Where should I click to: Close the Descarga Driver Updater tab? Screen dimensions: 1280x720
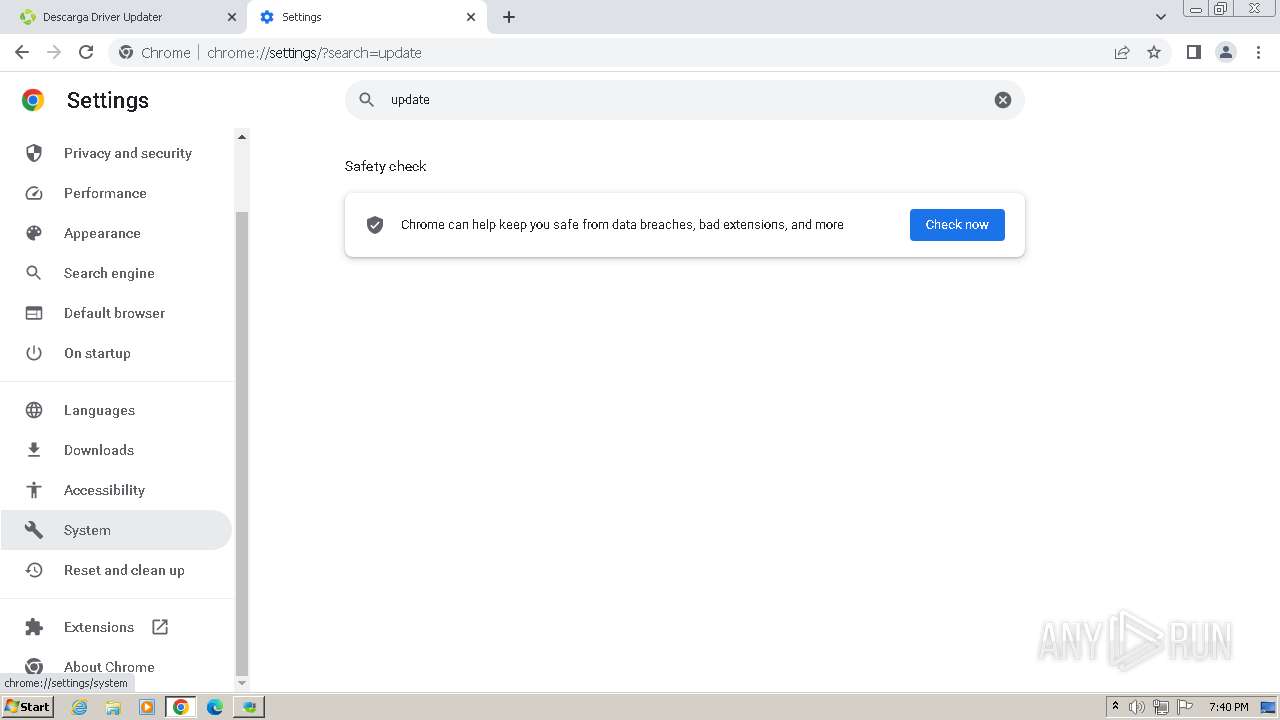point(232,17)
